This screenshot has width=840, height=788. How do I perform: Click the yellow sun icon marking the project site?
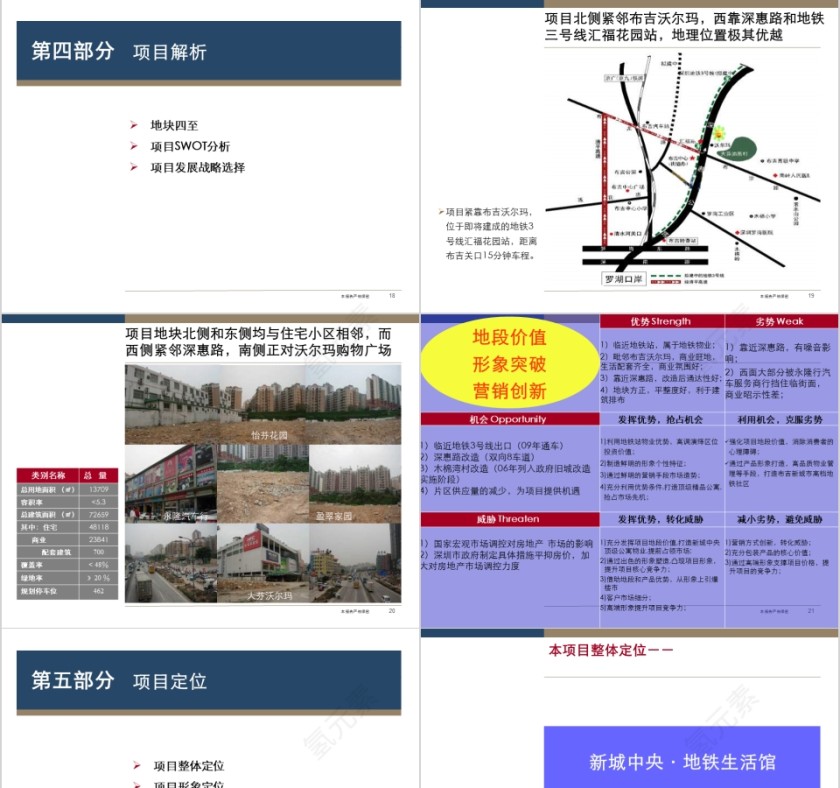point(719,133)
